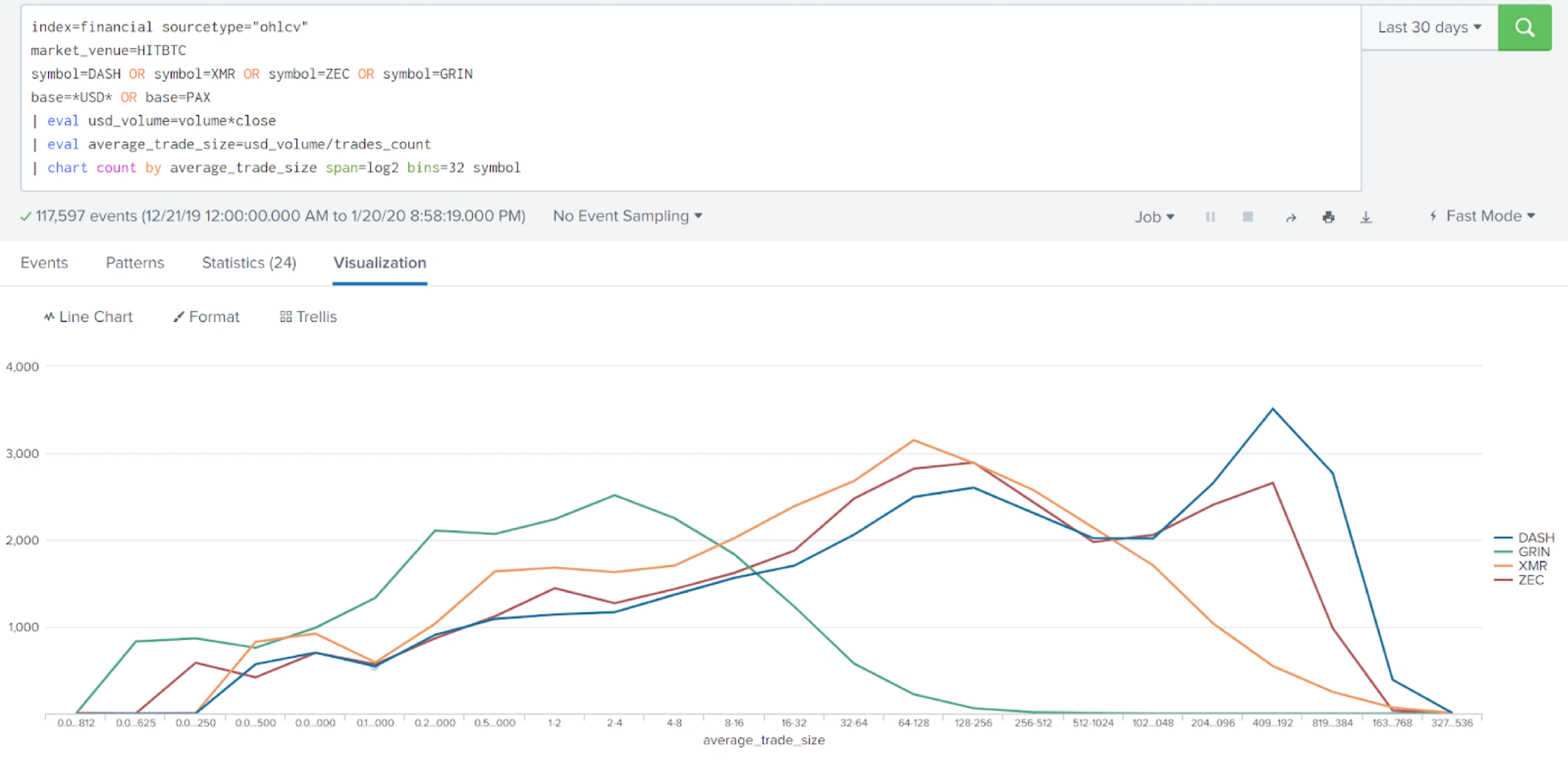The height and width of the screenshot is (763, 1568).
Task: Click the 1-2 x-axis label
Action: (554, 723)
